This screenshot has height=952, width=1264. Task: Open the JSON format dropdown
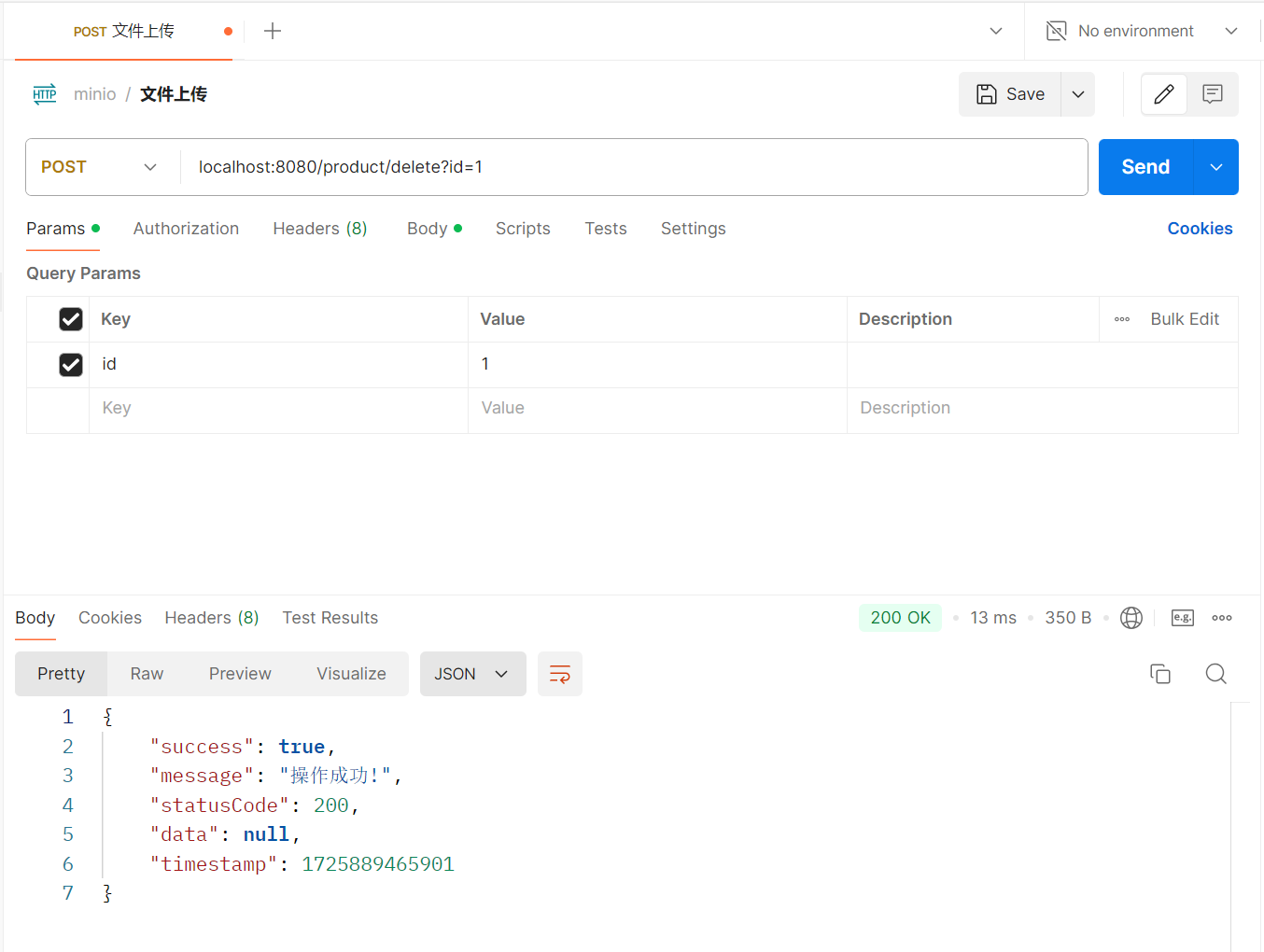(x=473, y=674)
